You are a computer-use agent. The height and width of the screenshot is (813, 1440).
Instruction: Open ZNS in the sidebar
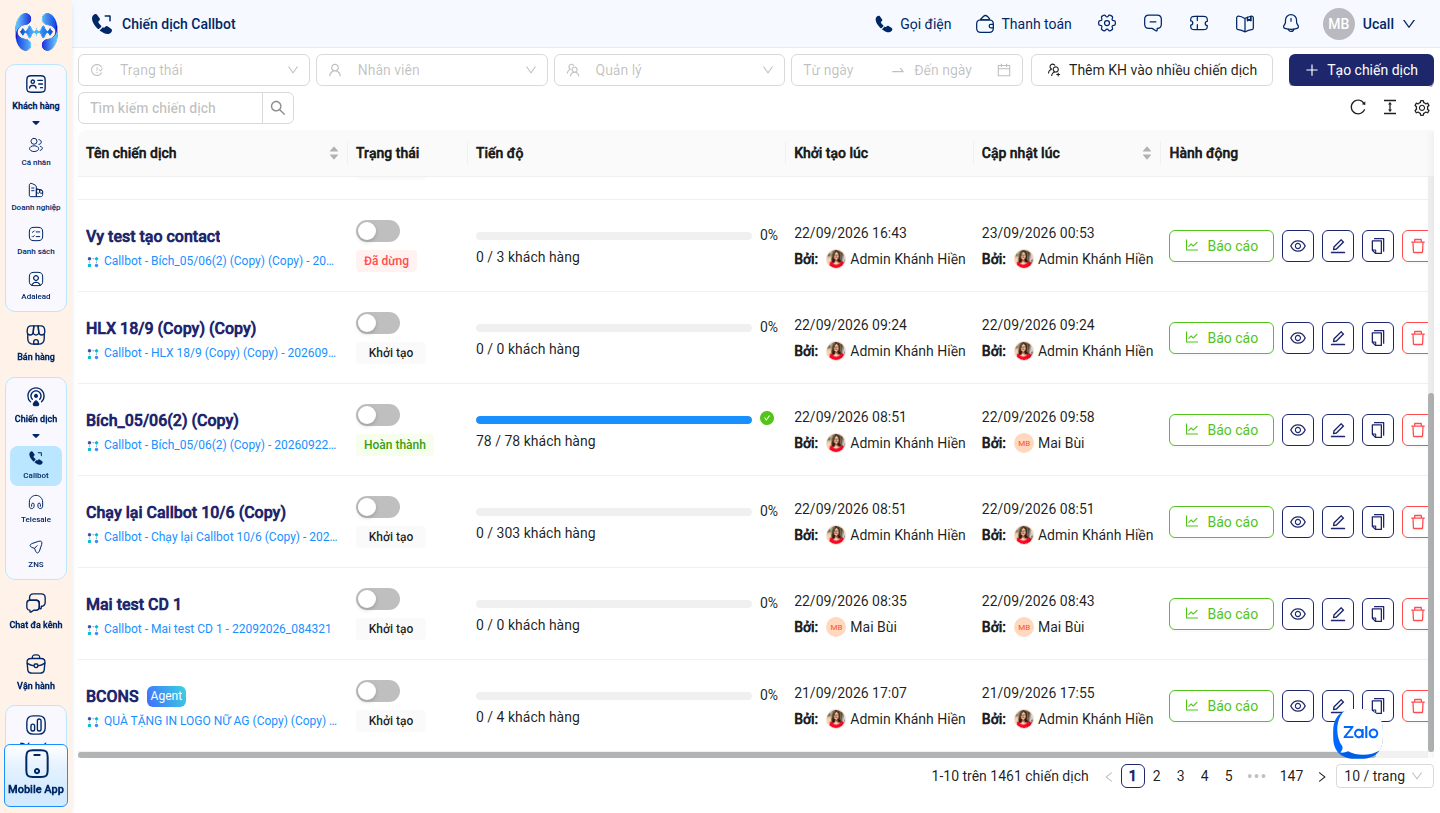36,553
